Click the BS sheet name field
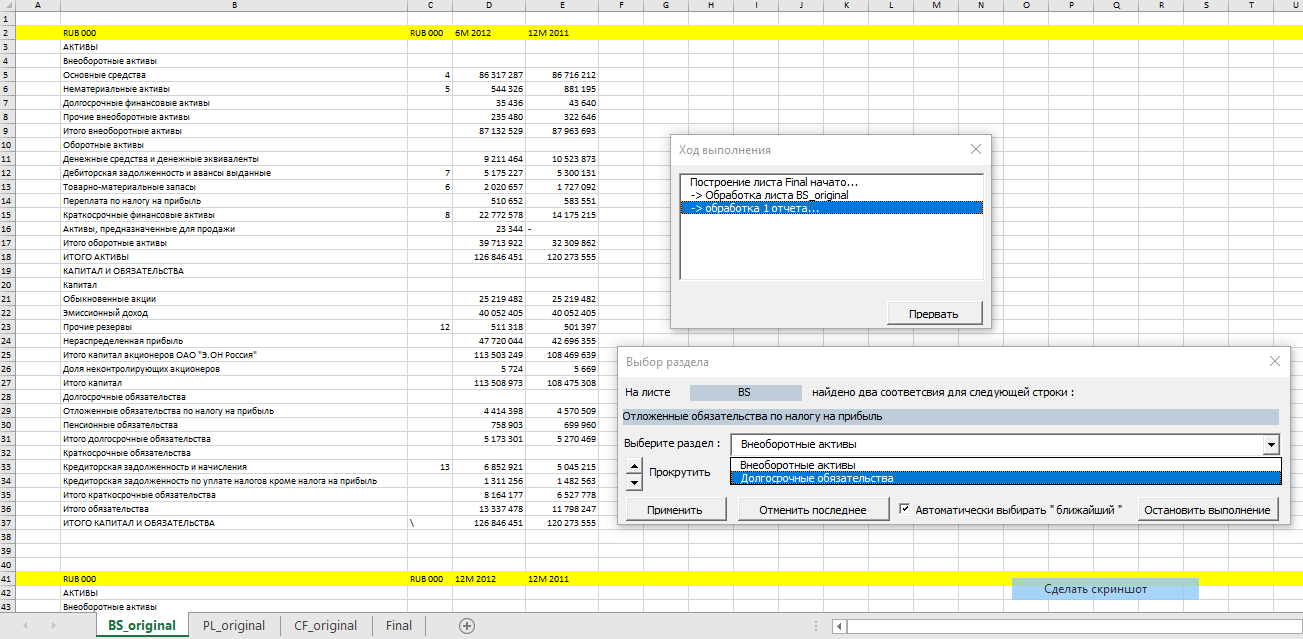Image resolution: width=1303 pixels, height=639 pixels. click(745, 393)
